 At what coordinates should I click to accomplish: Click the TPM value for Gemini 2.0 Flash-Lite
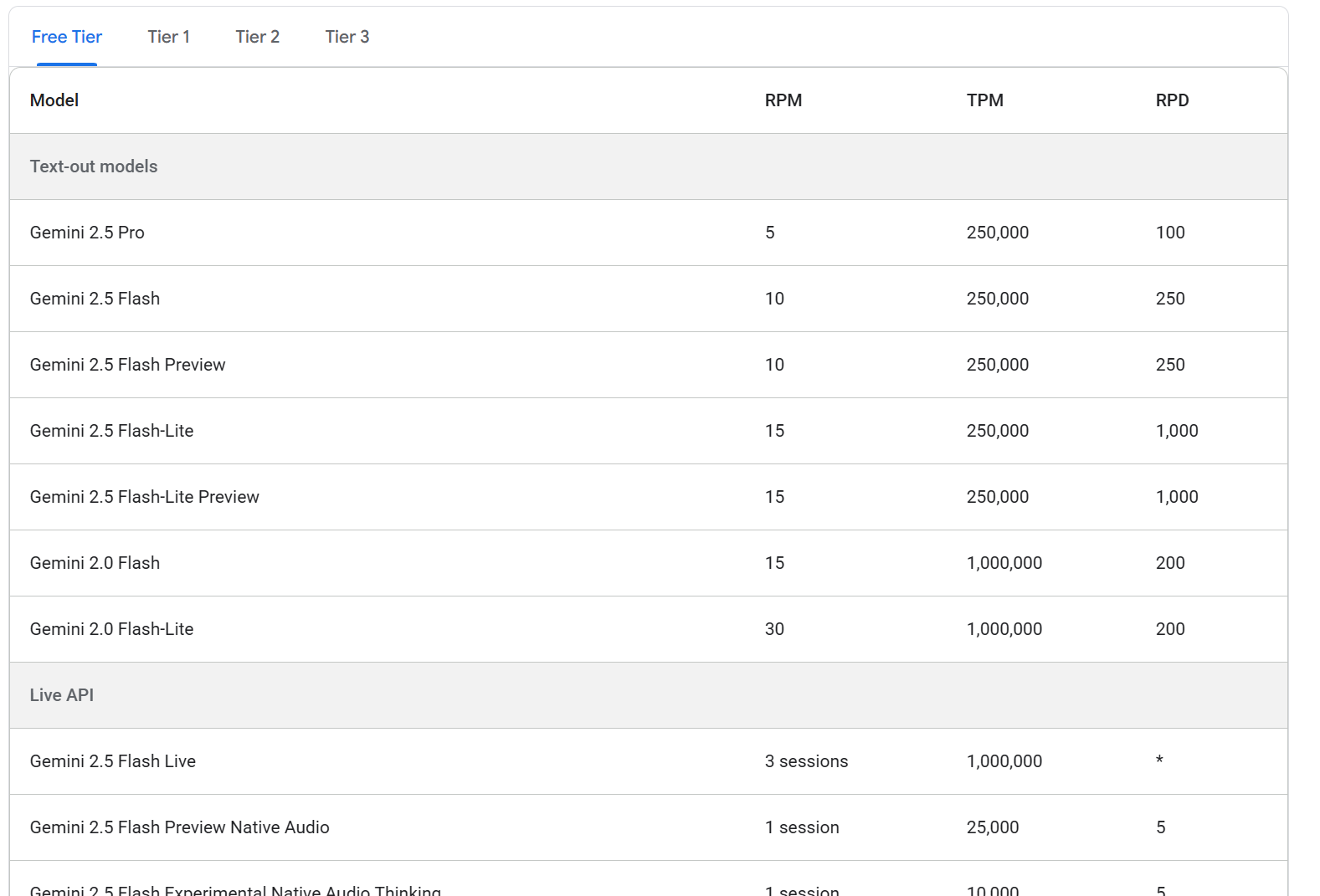click(1004, 629)
